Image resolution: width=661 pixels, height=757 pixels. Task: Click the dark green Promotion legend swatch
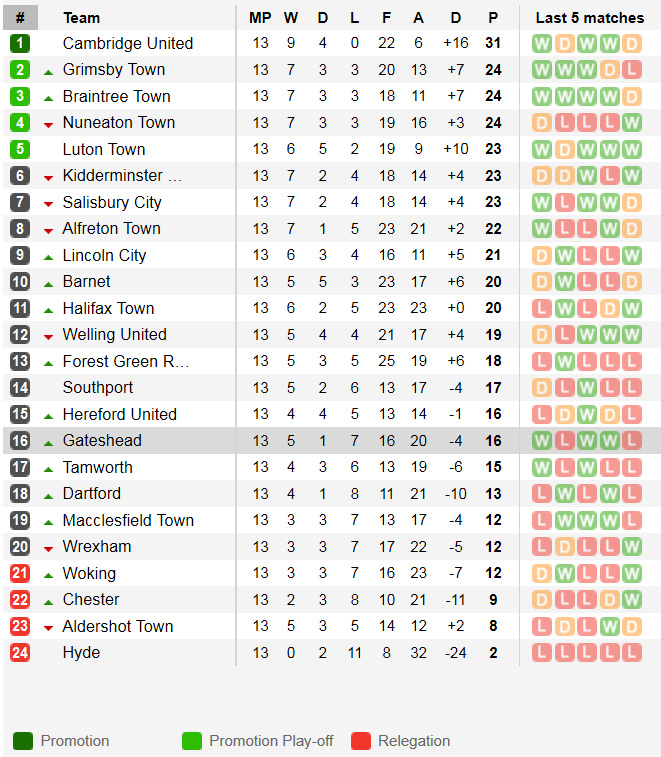pyautogui.click(x=23, y=741)
